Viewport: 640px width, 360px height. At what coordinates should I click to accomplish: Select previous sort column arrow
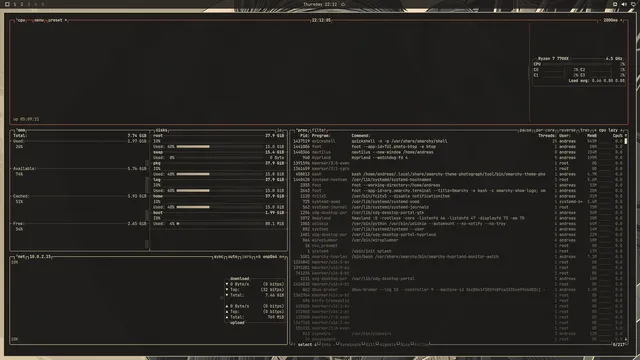click(595, 130)
